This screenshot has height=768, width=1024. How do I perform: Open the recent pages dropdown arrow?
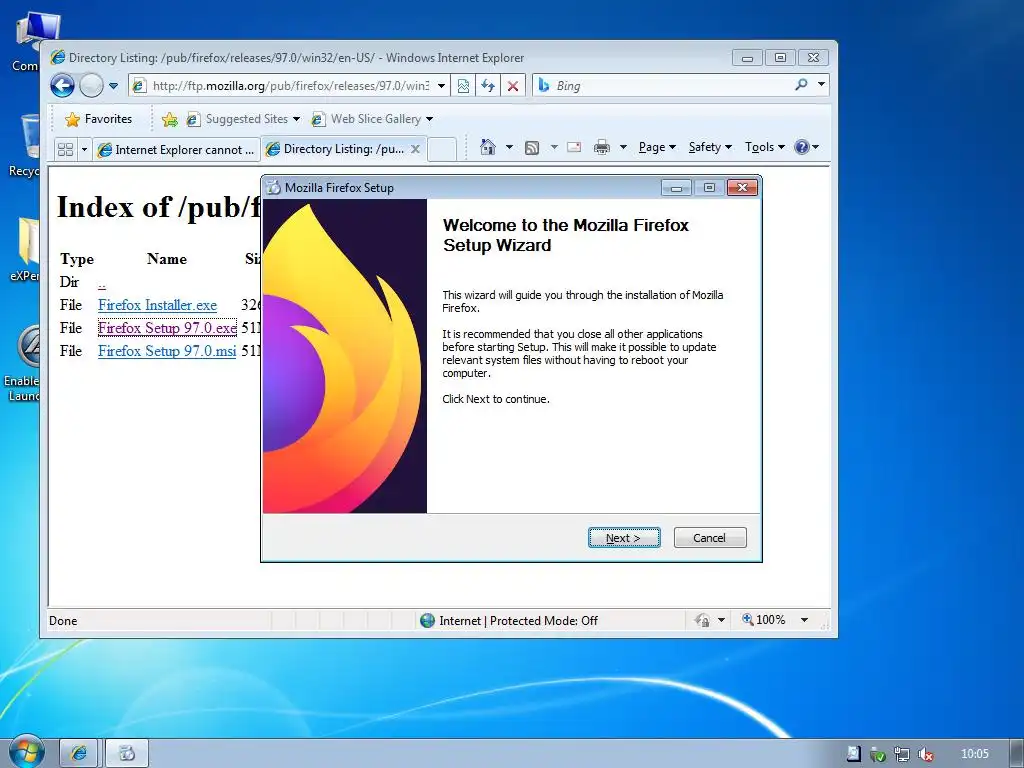coord(113,86)
